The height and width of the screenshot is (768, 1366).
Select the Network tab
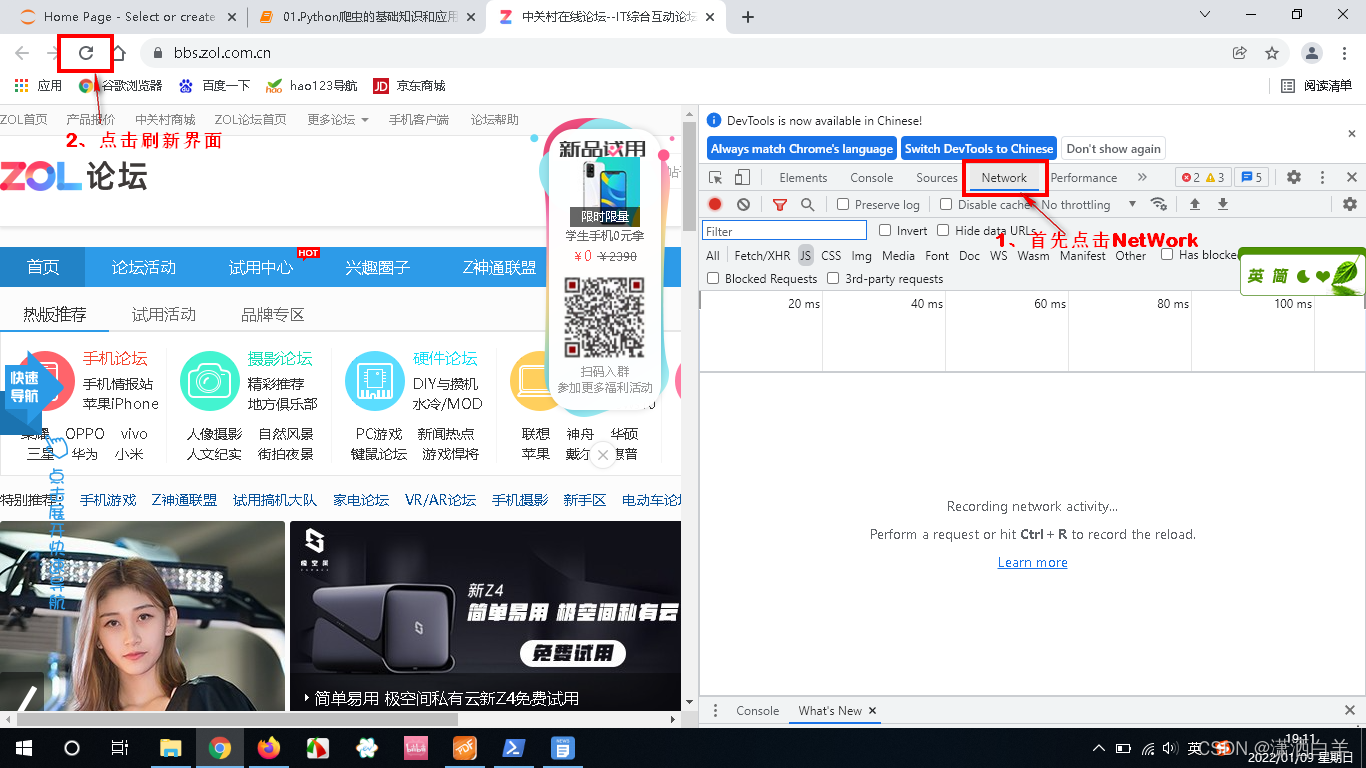pyautogui.click(x=1004, y=177)
